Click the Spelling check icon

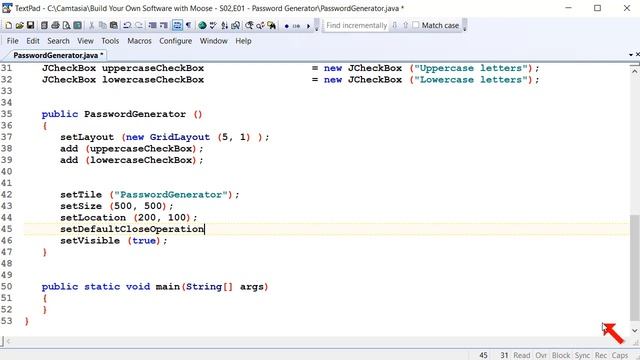click(213, 25)
